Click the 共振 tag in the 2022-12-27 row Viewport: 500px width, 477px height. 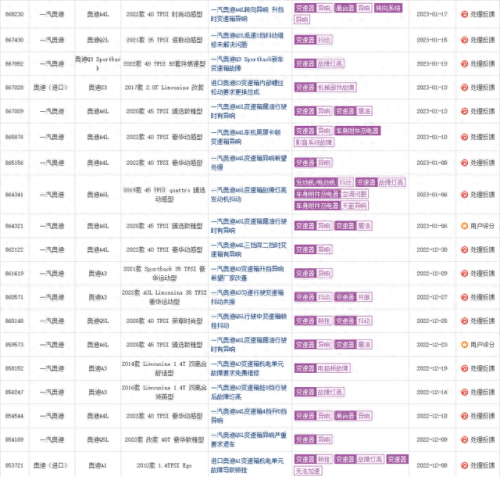[x=364, y=297]
